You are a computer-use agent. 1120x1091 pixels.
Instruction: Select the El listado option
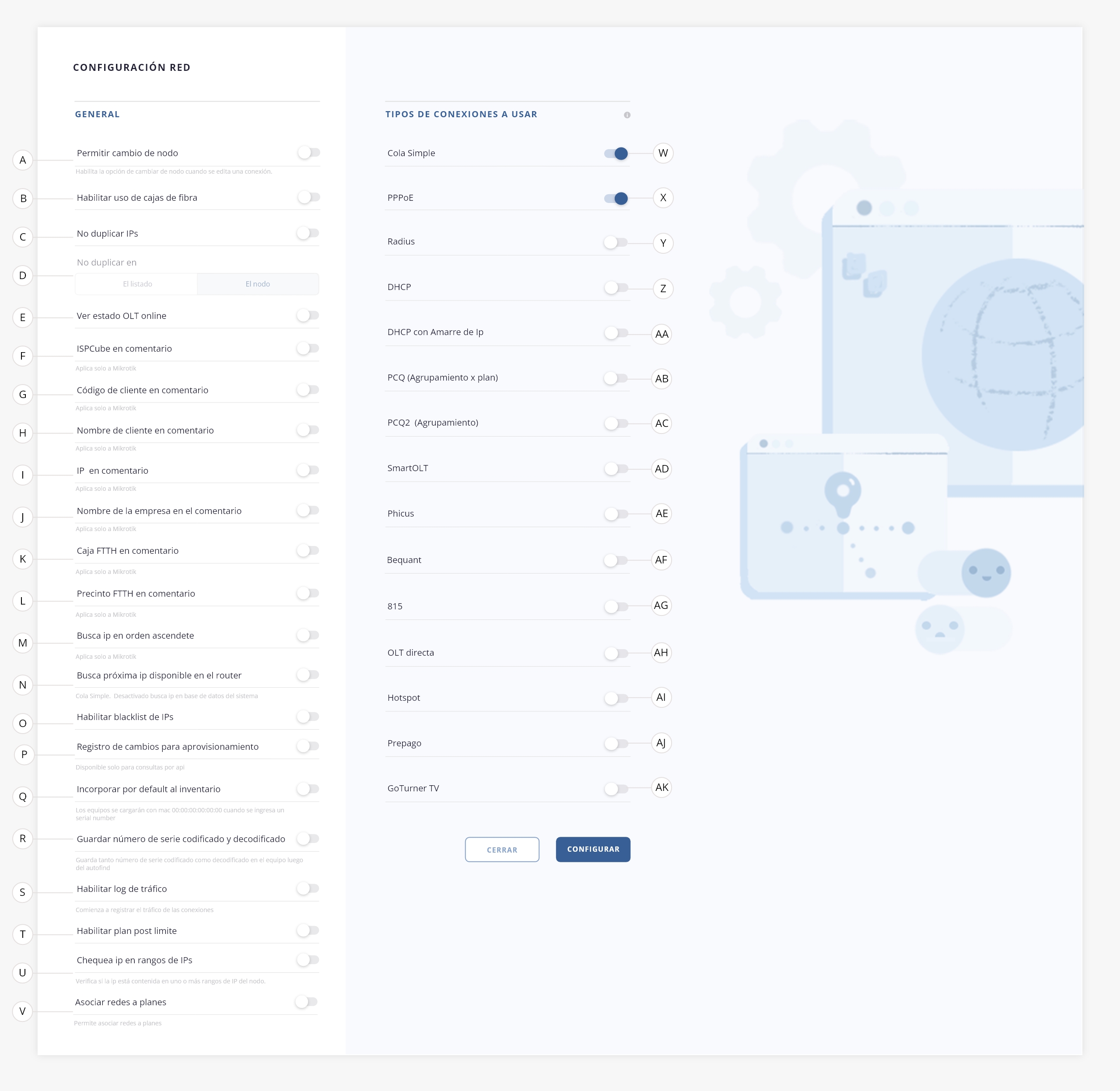(x=137, y=284)
